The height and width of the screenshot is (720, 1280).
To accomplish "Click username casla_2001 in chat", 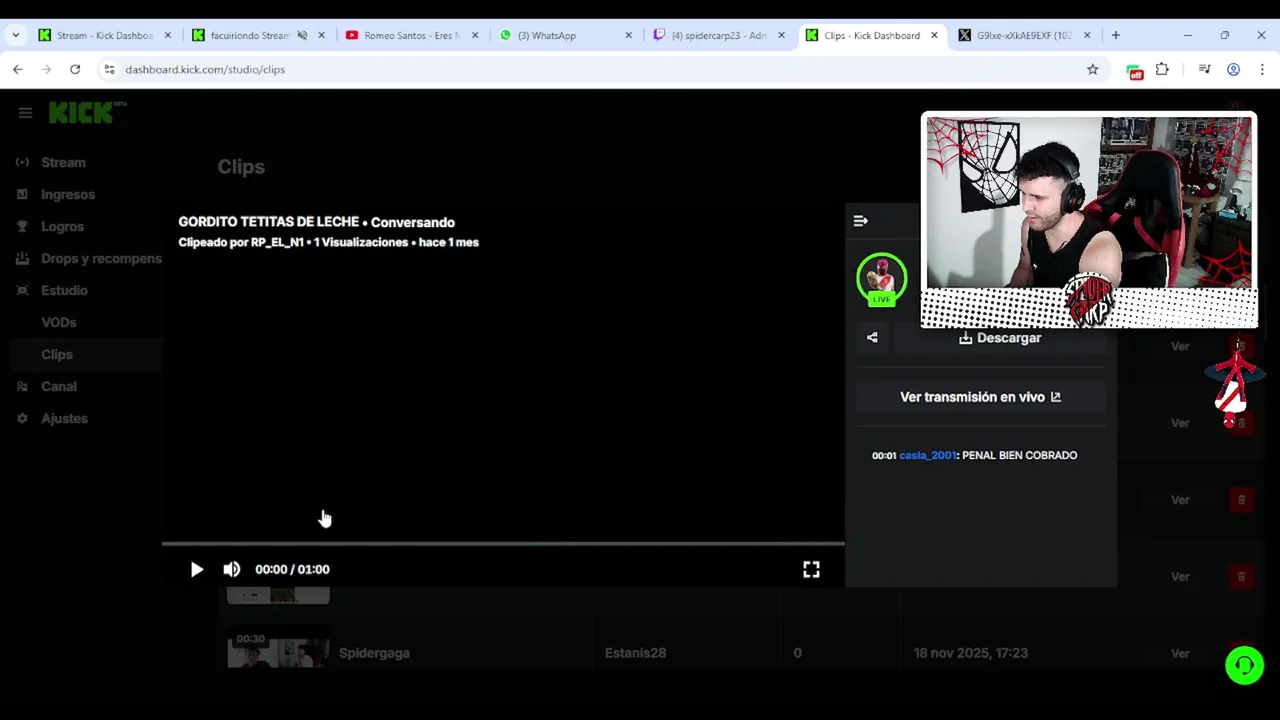I will tap(928, 455).
